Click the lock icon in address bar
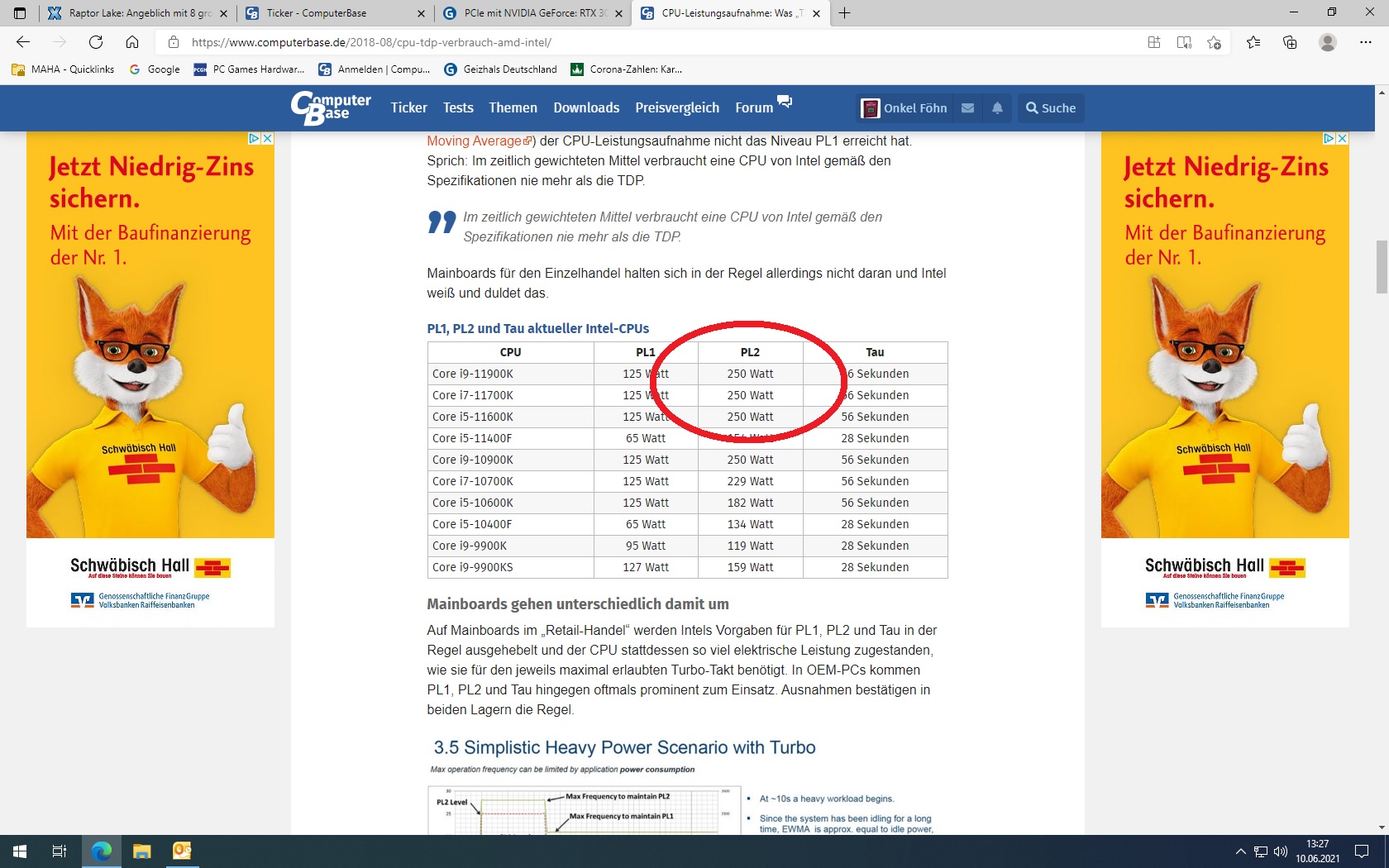Viewport: 1389px width, 868px height. tap(173, 42)
